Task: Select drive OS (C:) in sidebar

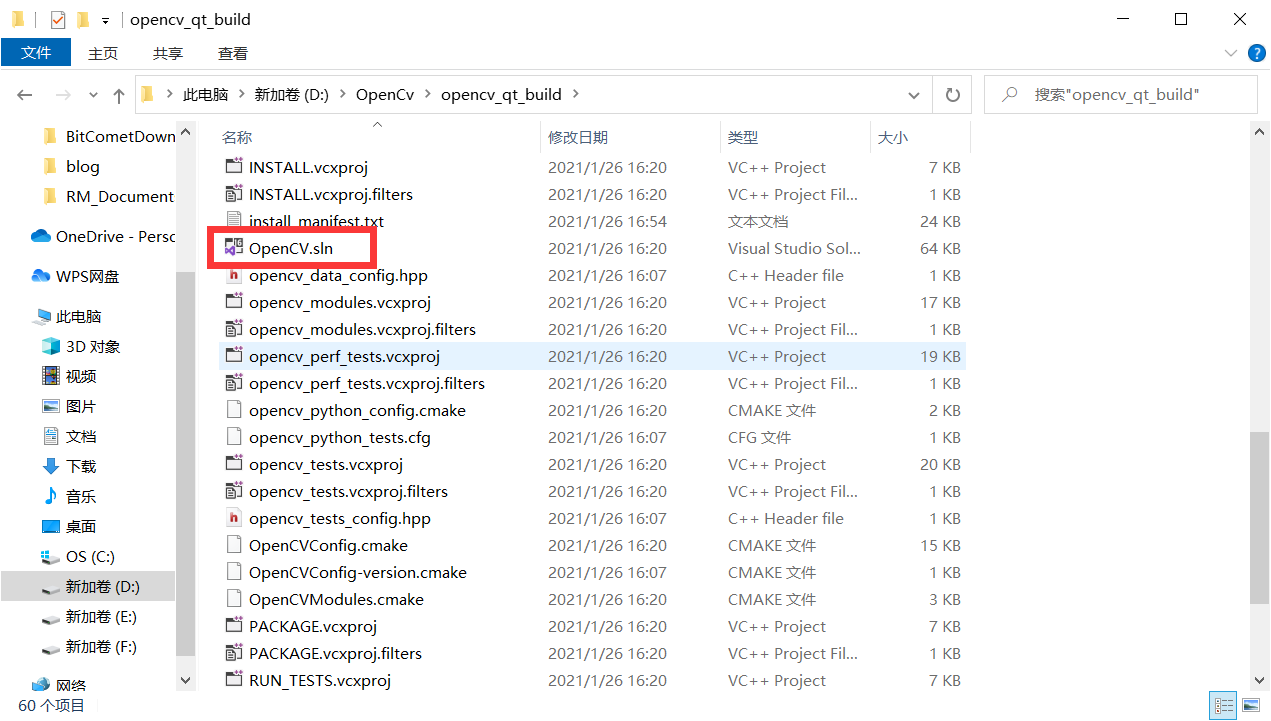Action: tap(78, 556)
